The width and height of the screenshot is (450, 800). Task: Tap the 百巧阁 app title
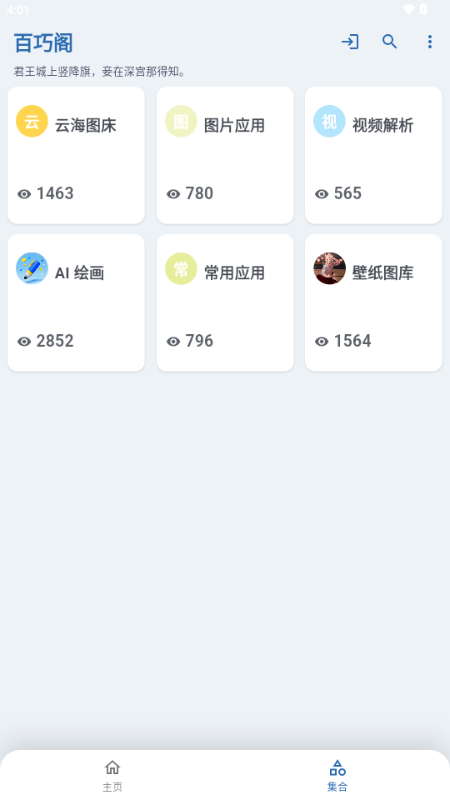[43, 43]
